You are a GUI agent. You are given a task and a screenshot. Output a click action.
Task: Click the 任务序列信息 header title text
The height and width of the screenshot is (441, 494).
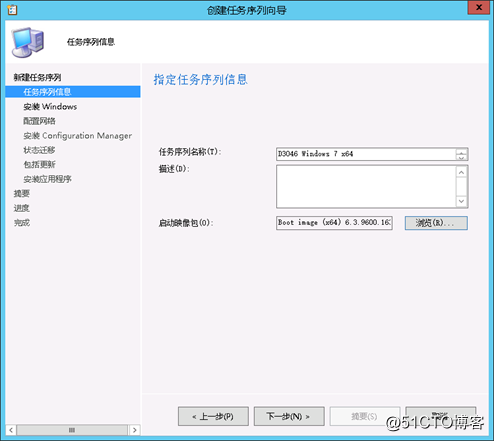tap(91, 42)
